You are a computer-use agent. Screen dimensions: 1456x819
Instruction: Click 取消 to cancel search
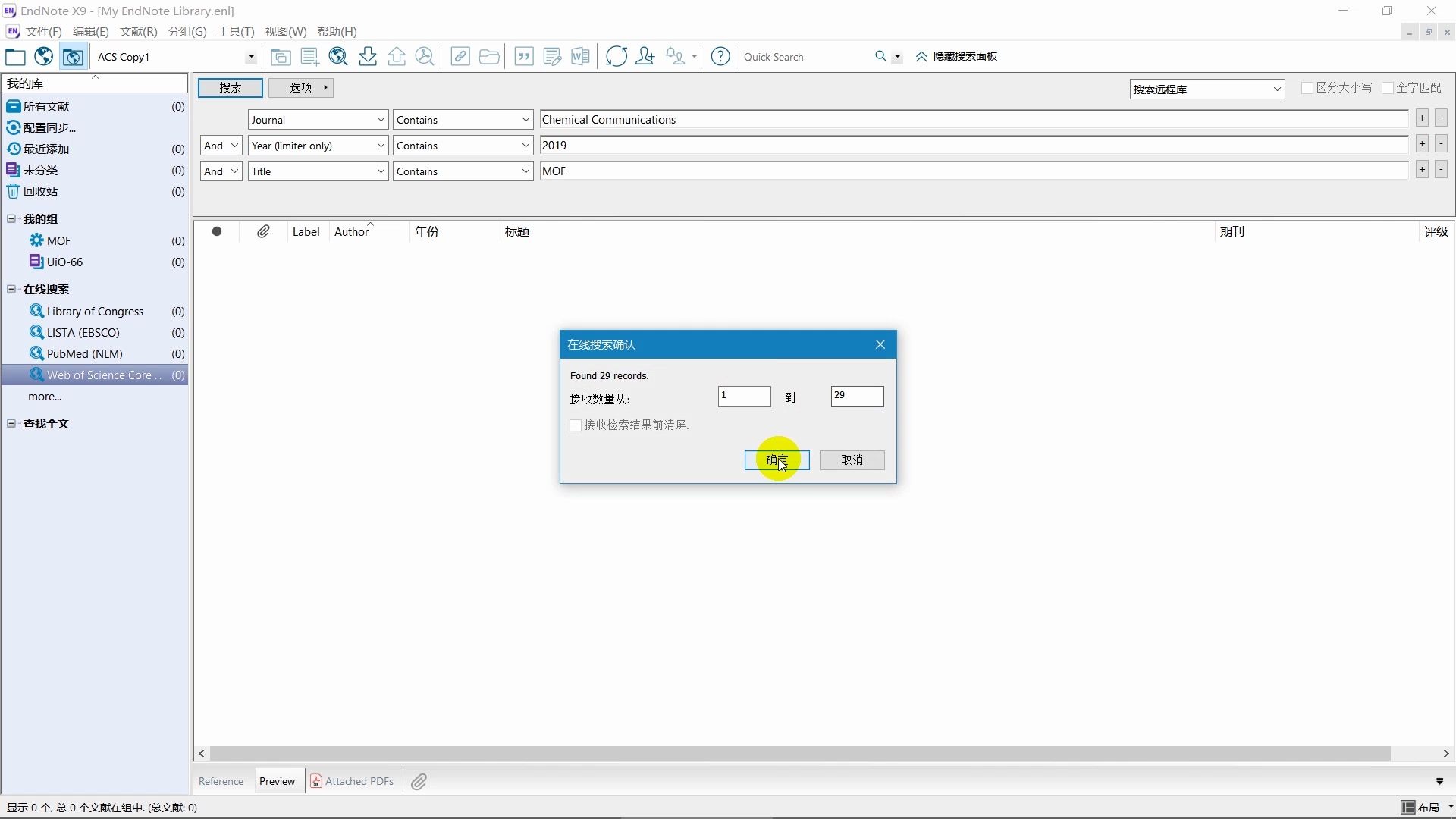[852, 459]
